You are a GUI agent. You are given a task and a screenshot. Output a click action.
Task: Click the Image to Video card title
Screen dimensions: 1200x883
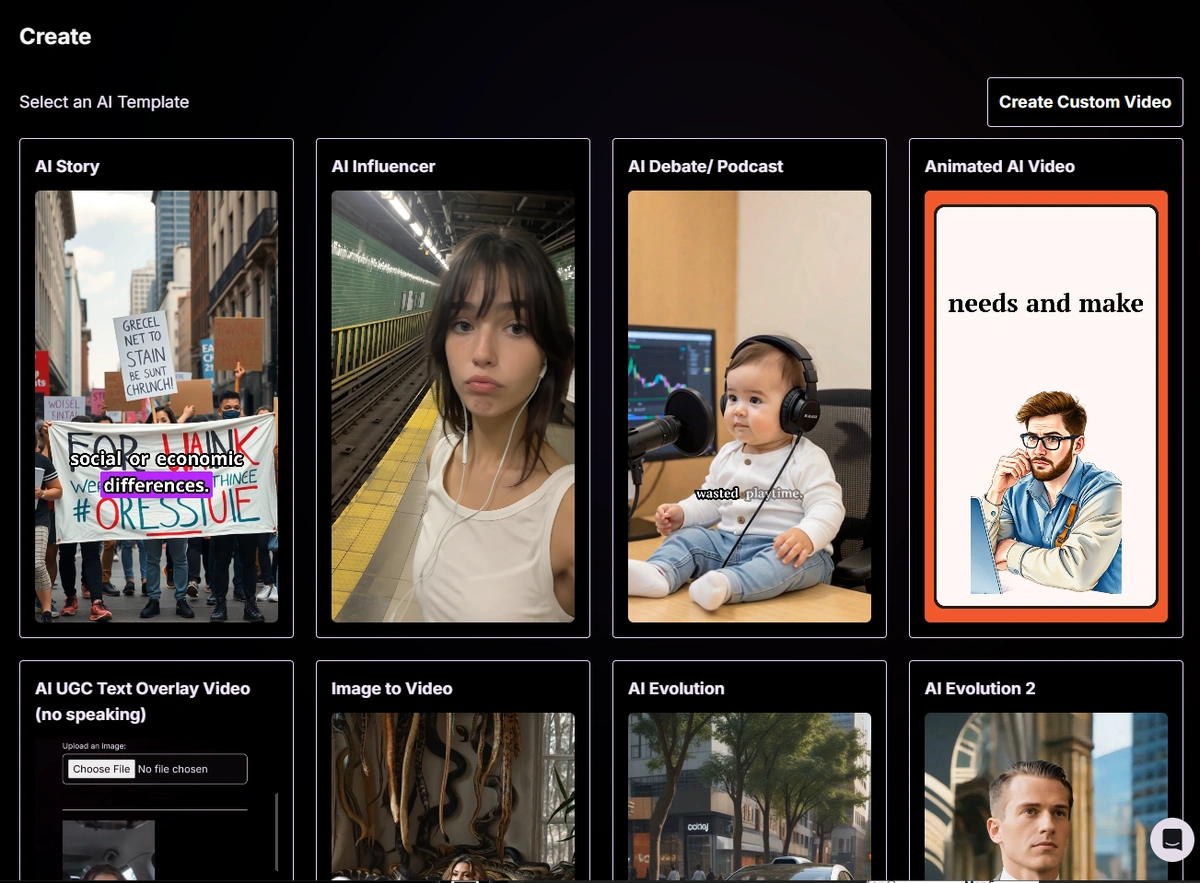[392, 688]
